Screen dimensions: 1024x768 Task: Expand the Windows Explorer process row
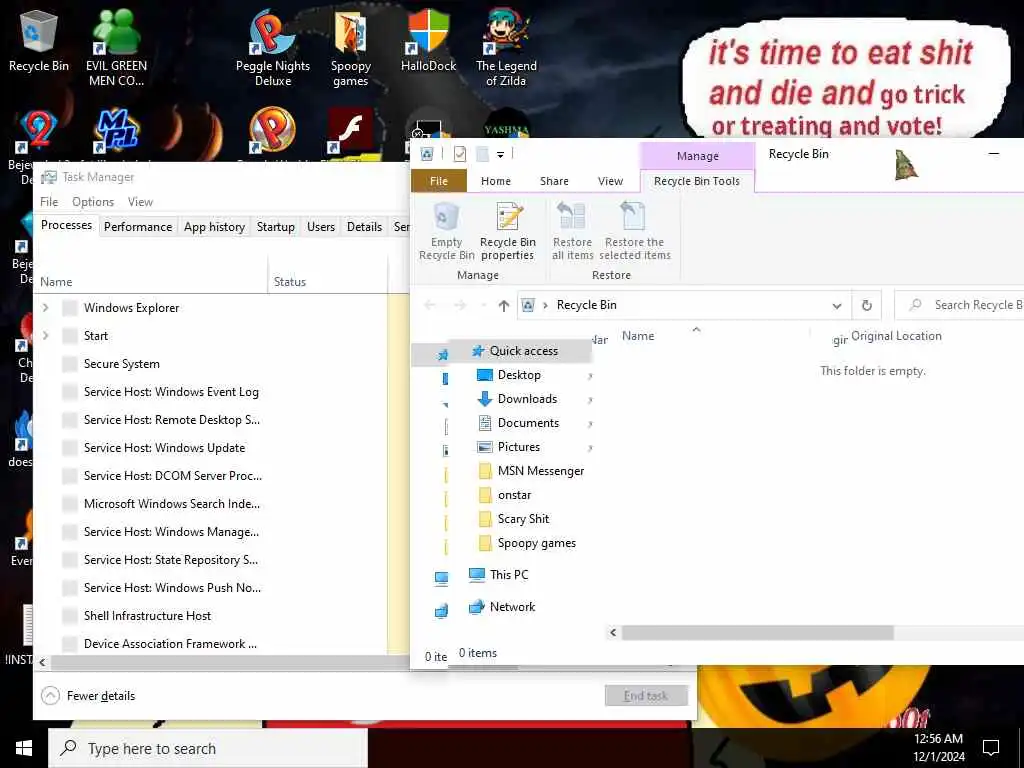45,308
